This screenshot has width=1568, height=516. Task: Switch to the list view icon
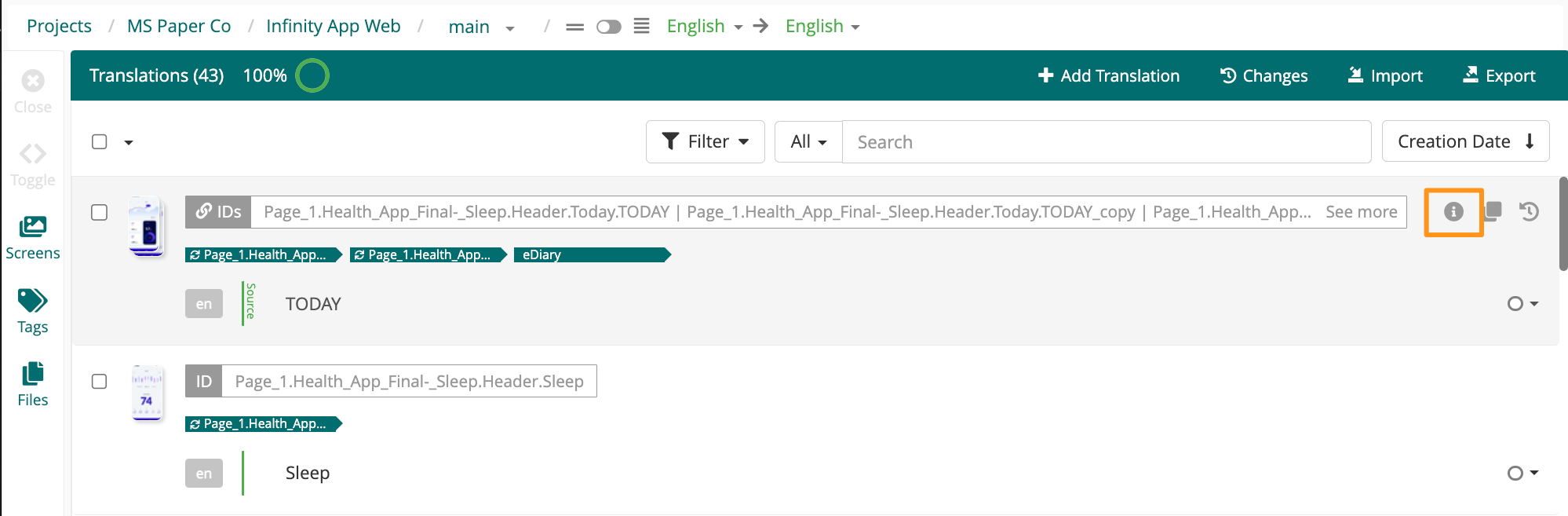(x=641, y=26)
